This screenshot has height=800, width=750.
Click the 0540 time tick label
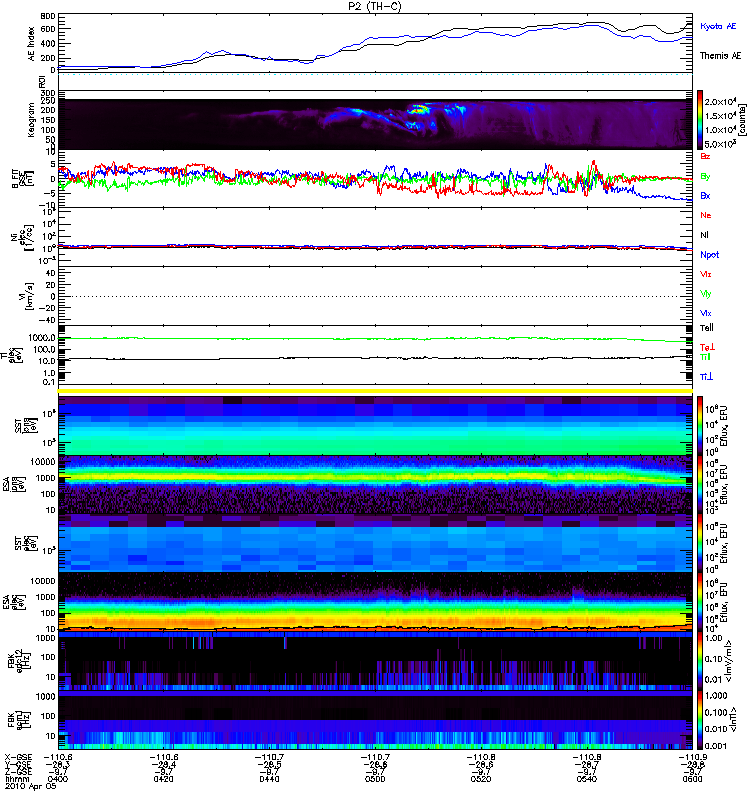(x=587, y=779)
